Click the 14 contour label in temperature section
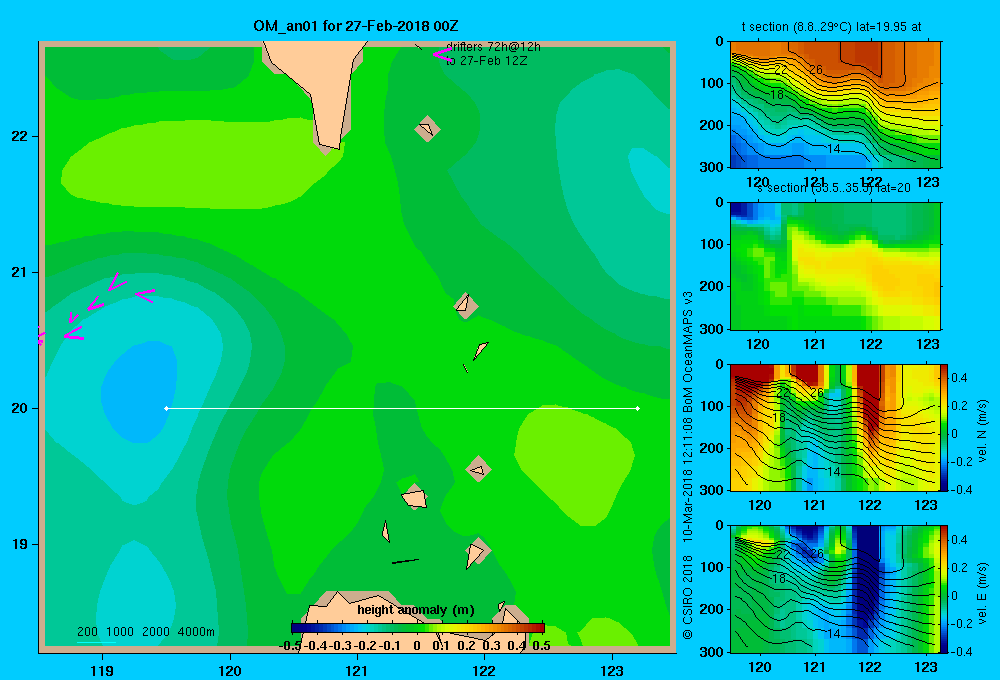1000x680 pixels. [833, 149]
